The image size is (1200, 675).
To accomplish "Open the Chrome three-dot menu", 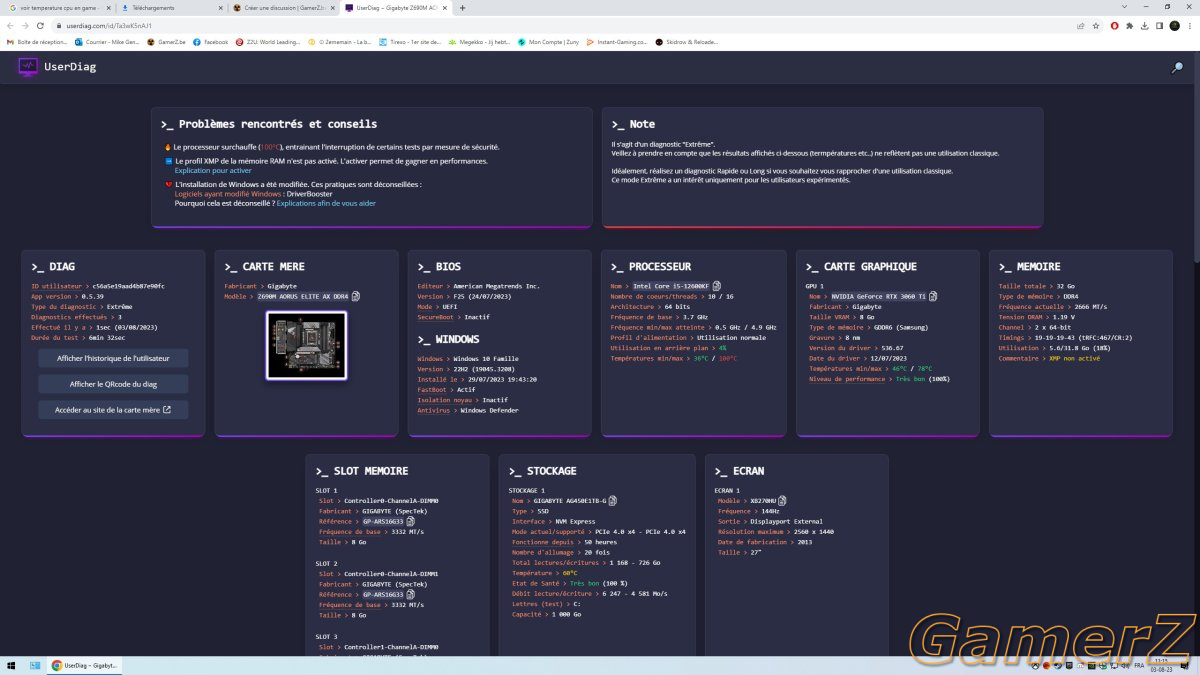I will [x=1190, y=26].
